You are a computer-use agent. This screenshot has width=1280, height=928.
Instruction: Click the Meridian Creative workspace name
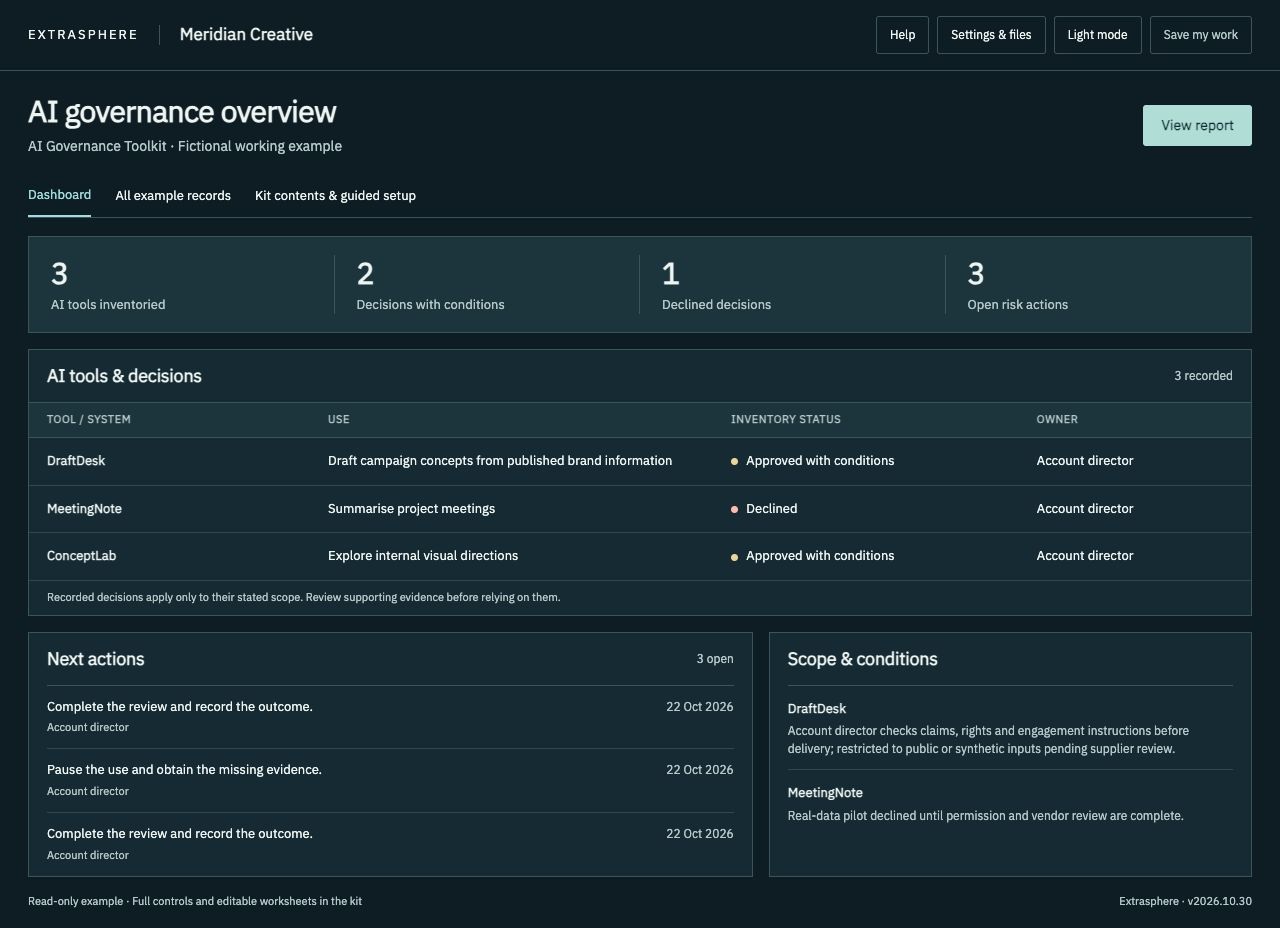point(246,34)
